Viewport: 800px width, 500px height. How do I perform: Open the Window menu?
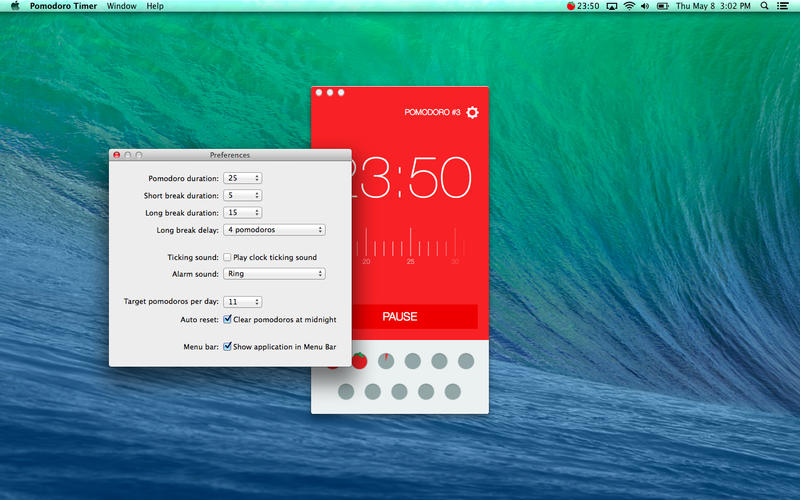click(121, 6)
